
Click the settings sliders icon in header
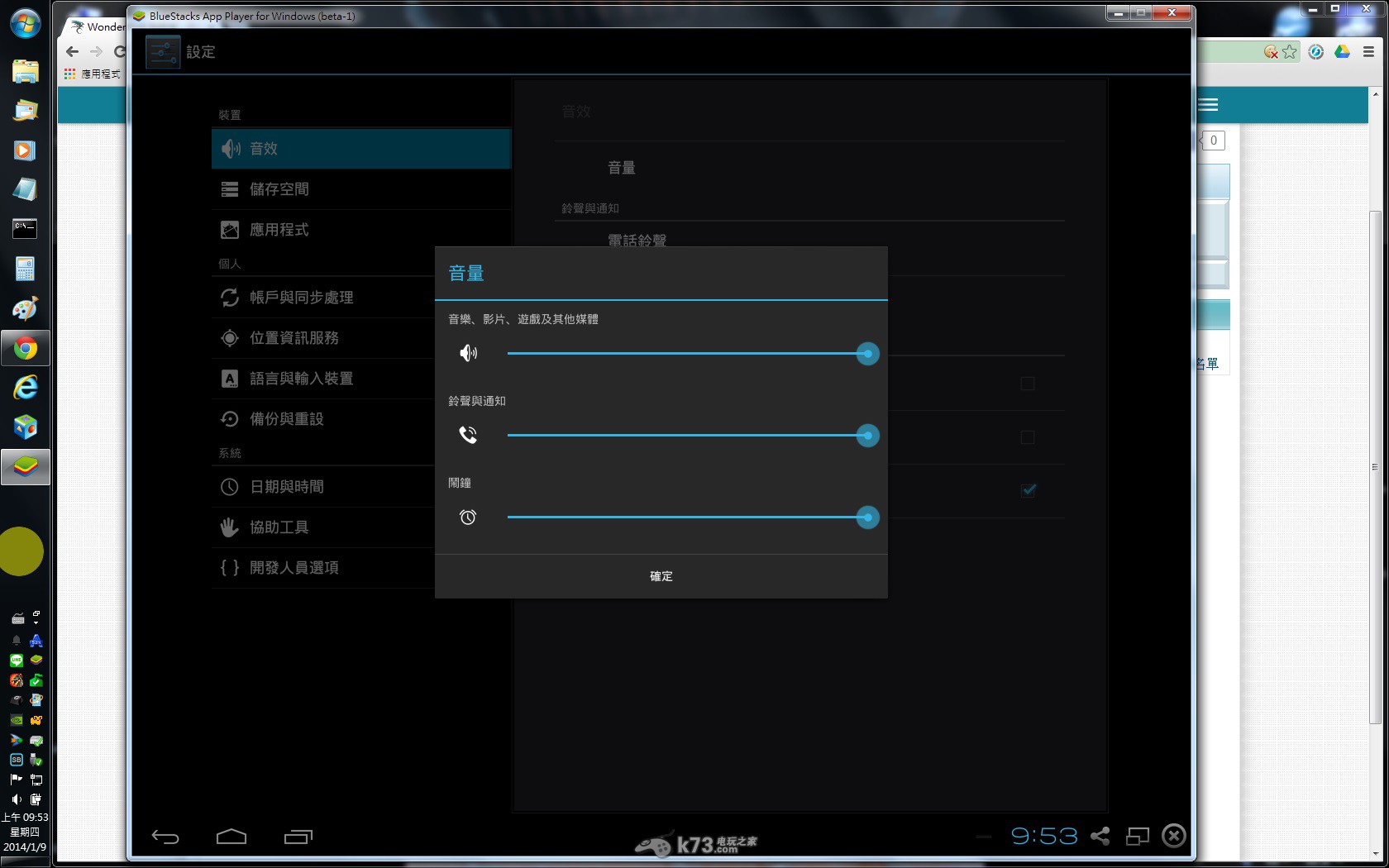tap(163, 52)
